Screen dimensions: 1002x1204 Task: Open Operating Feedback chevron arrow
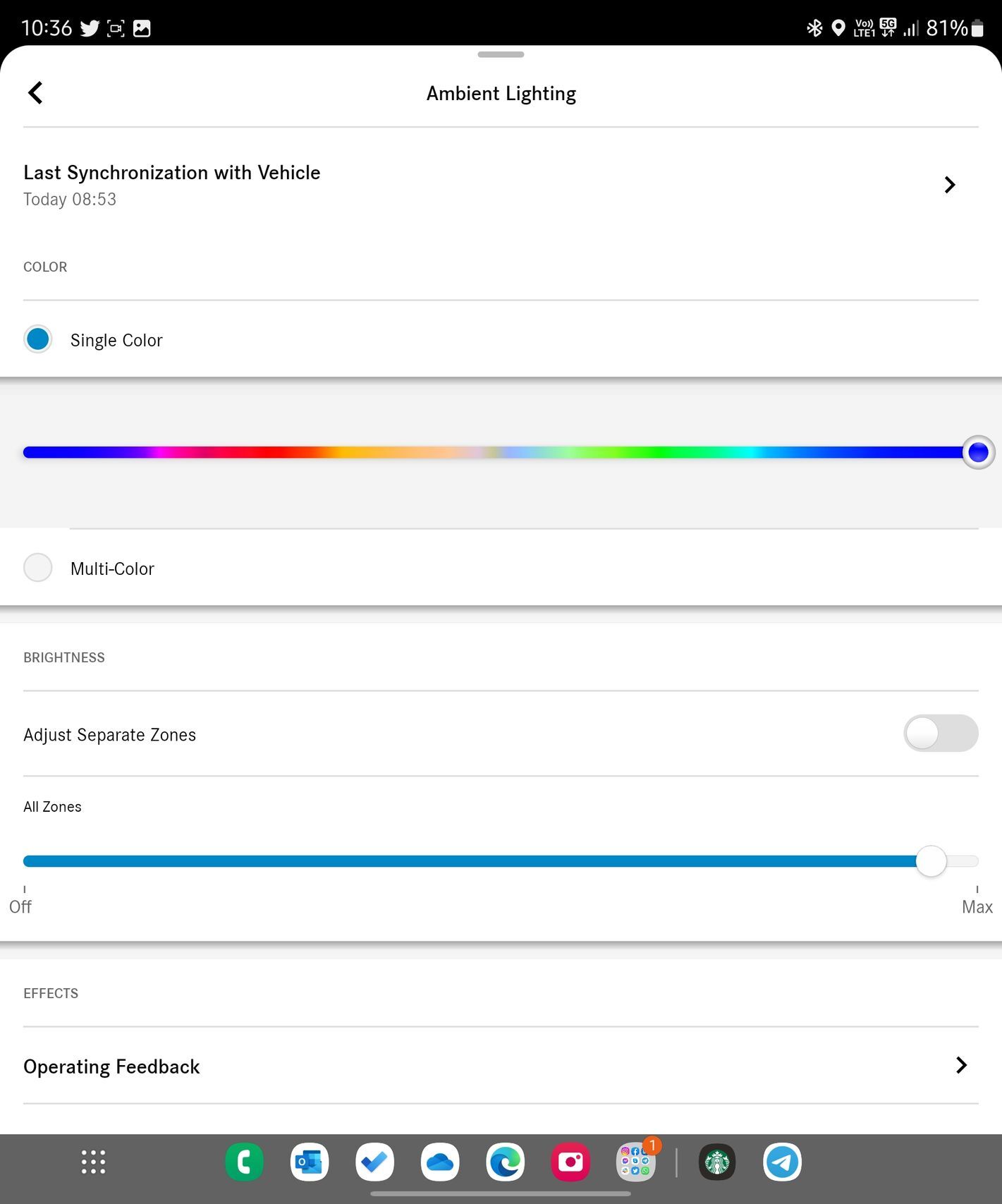[x=961, y=1065]
